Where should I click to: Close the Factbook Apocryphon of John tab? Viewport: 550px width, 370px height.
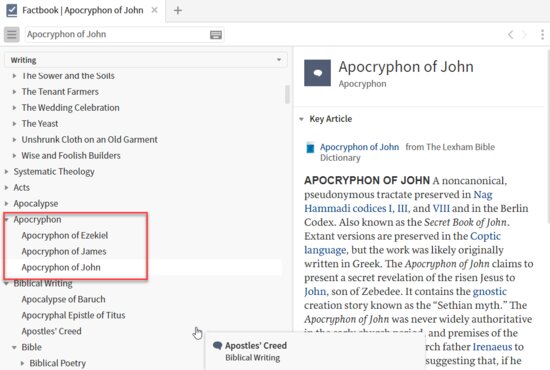[x=154, y=10]
